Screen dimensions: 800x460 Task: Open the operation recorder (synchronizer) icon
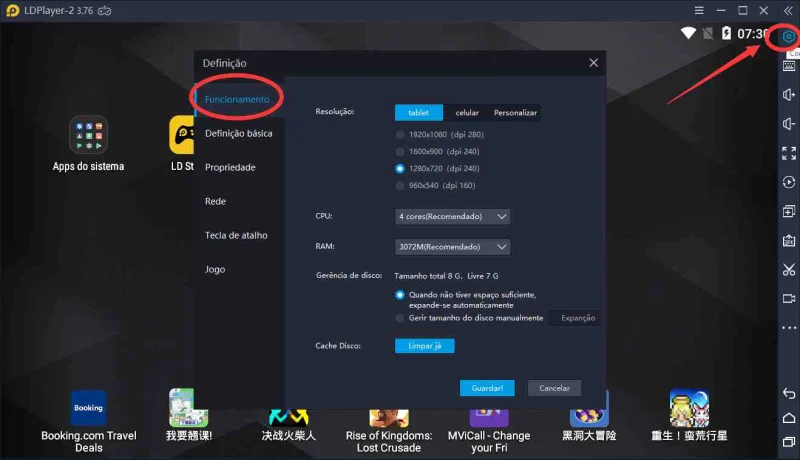click(x=789, y=182)
